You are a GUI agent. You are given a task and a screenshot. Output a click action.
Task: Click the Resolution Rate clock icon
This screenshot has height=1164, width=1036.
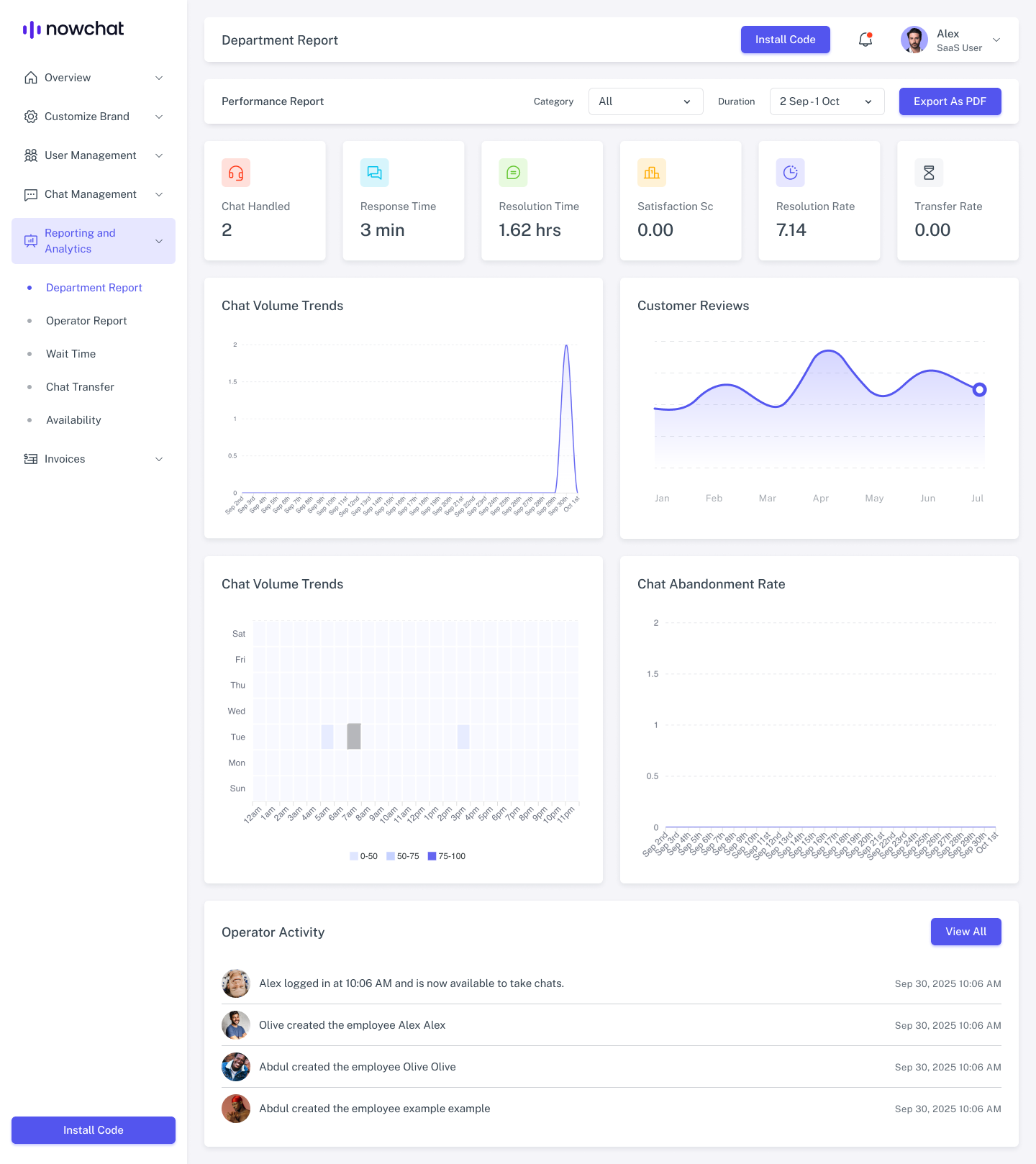[x=790, y=173]
